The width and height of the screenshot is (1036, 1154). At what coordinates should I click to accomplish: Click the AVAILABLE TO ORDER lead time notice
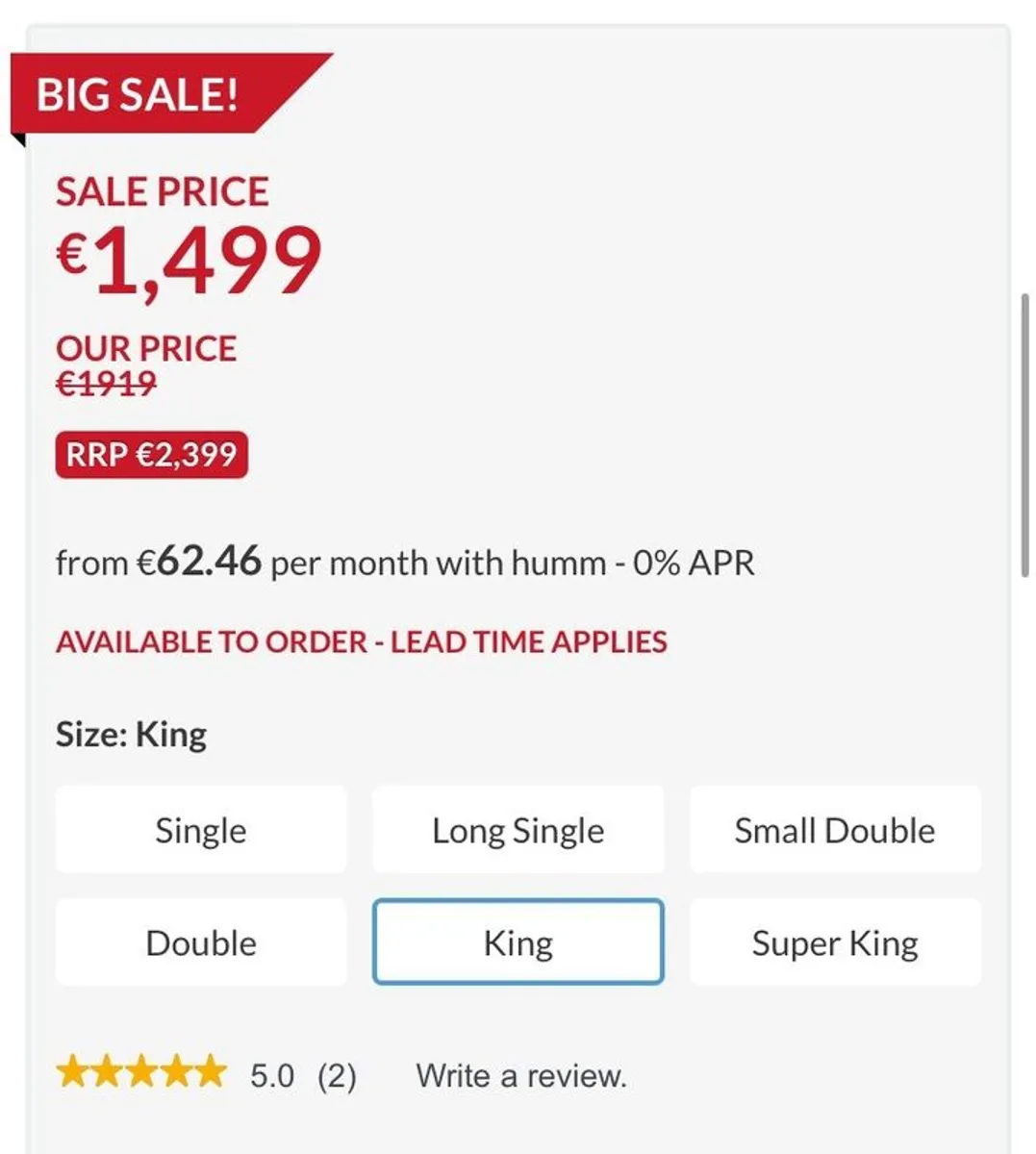point(361,641)
